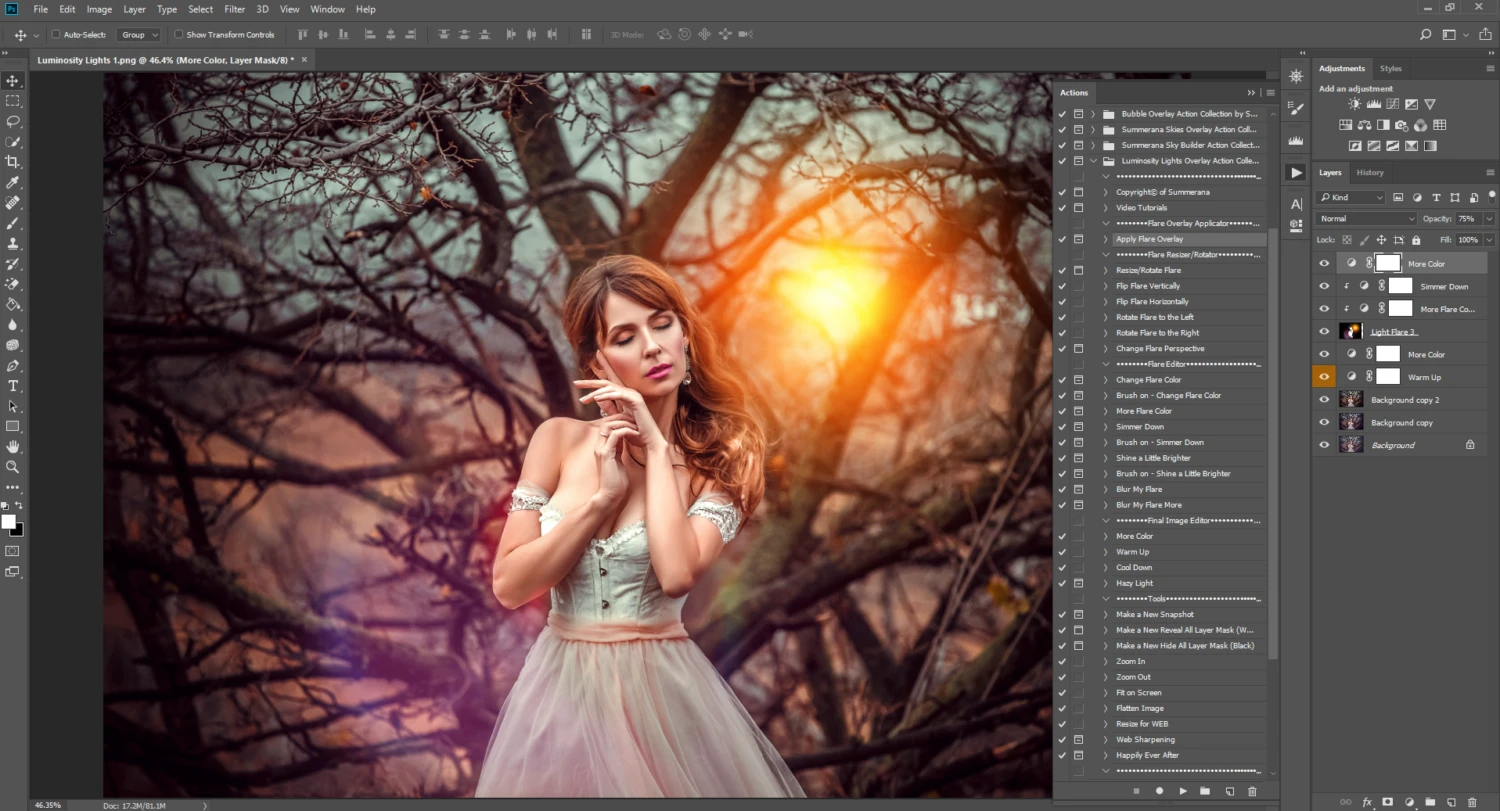The height and width of the screenshot is (811, 1500).
Task: Select the Crop tool
Action: coord(13,161)
